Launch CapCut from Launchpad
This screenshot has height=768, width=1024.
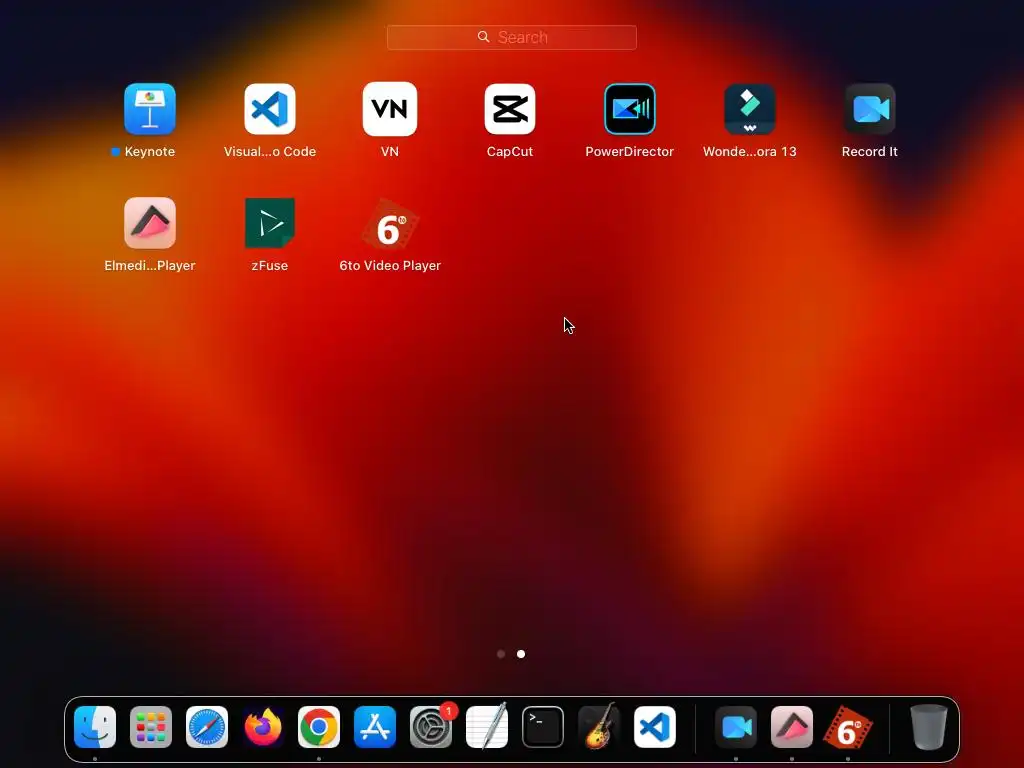point(510,108)
